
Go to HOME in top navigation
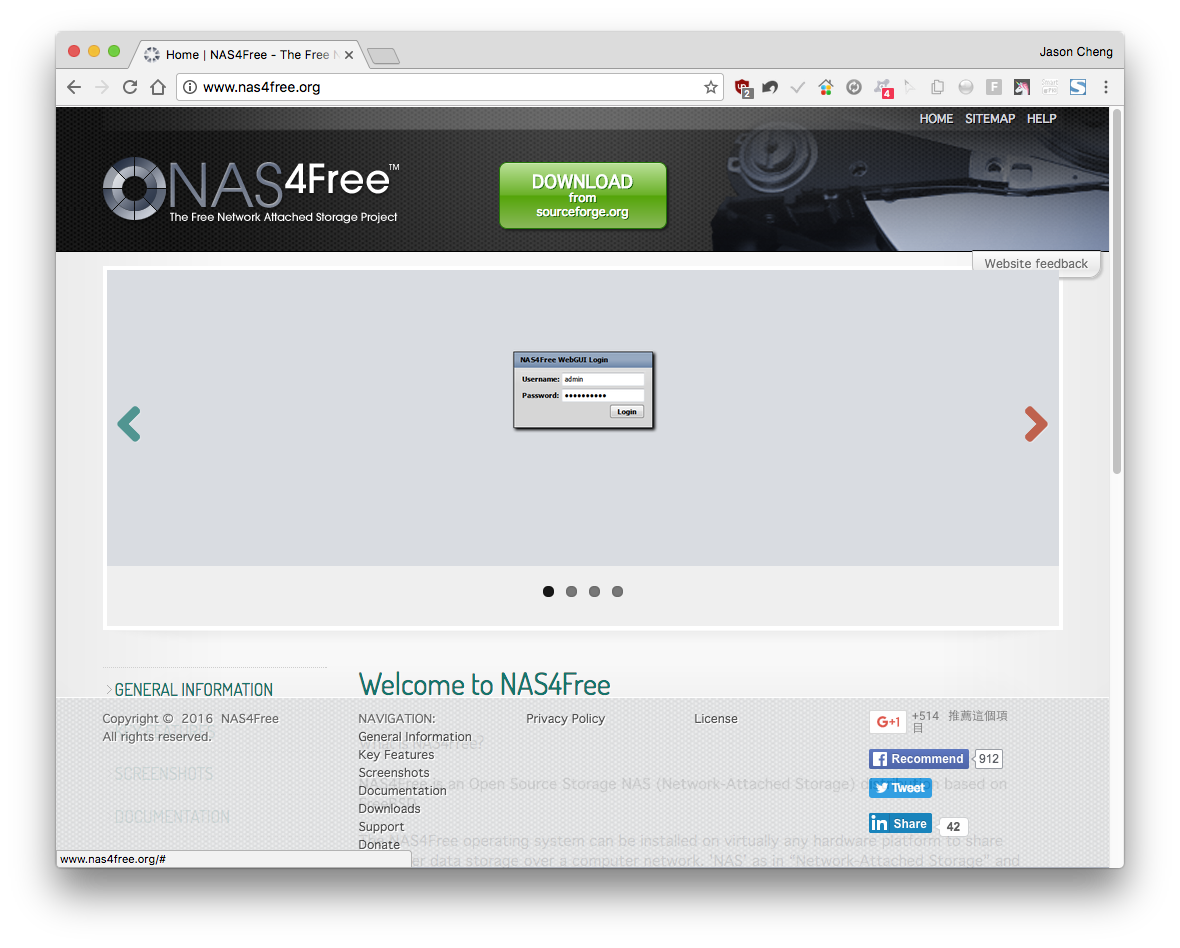coord(936,119)
